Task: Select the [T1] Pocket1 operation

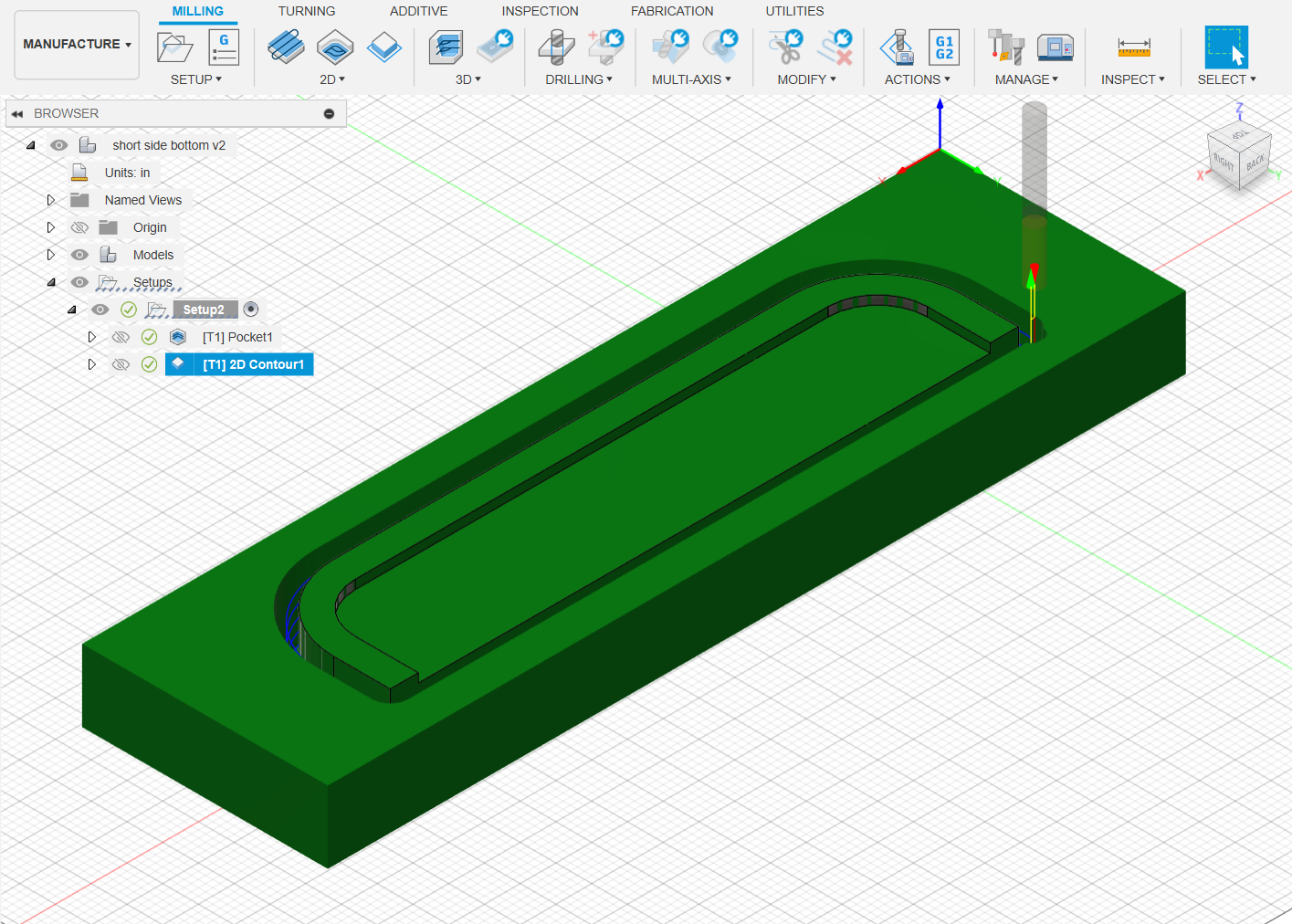Action: (237, 337)
